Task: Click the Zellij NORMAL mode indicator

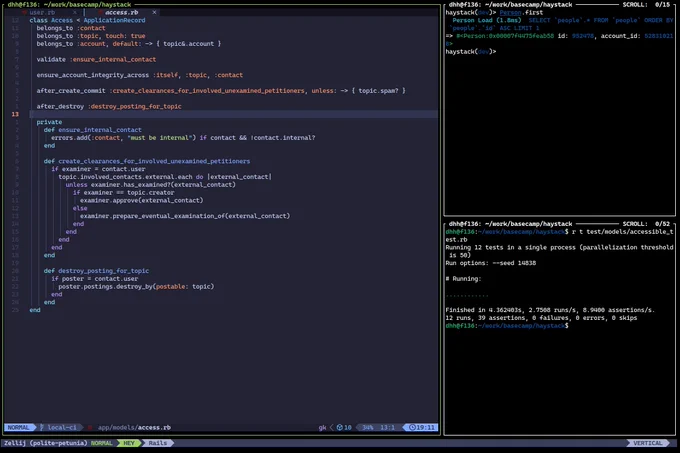Action: click(x=101, y=443)
